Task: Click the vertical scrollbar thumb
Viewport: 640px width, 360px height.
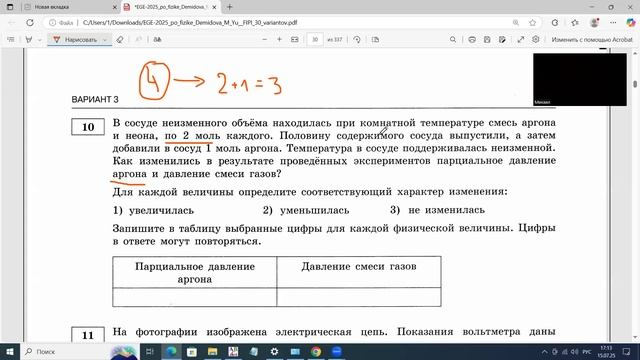Action: 635,84
